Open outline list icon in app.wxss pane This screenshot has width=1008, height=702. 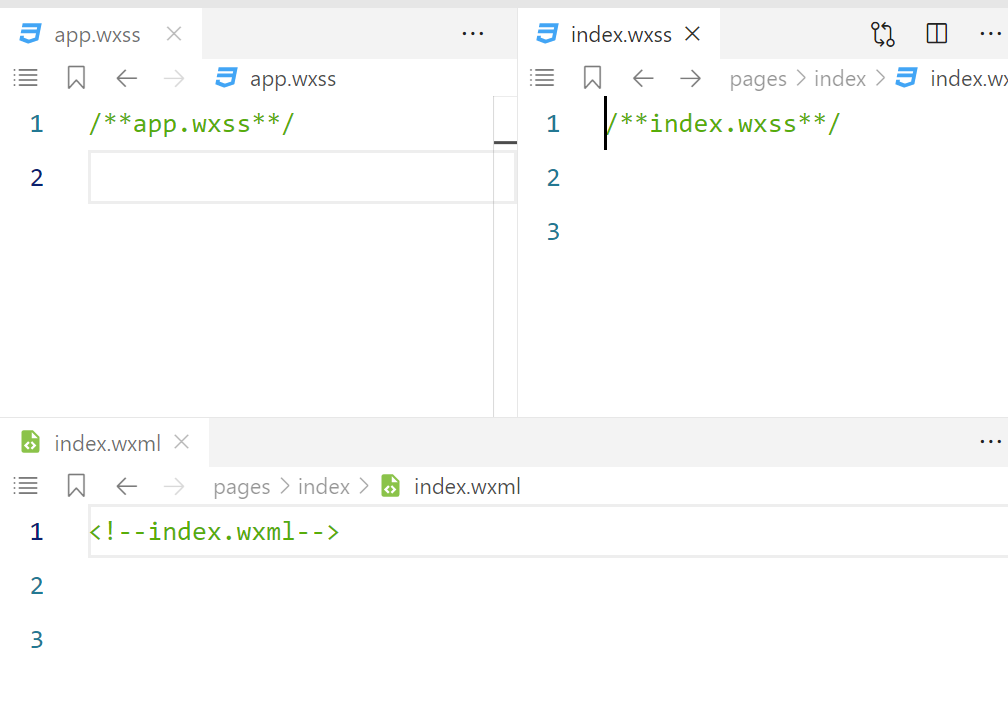pyautogui.click(x=26, y=78)
